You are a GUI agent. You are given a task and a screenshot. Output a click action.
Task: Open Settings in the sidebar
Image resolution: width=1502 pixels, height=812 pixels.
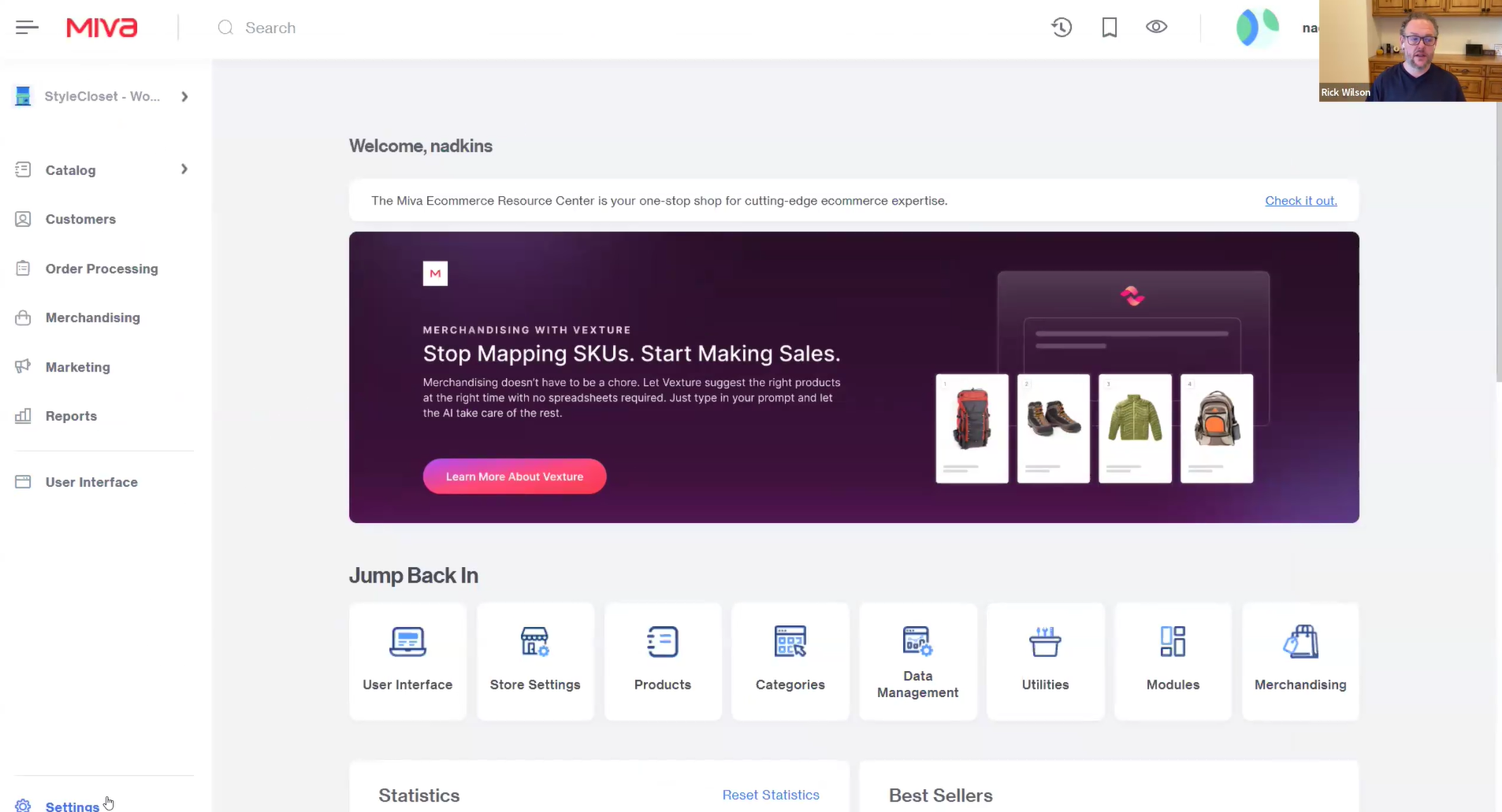[72, 806]
